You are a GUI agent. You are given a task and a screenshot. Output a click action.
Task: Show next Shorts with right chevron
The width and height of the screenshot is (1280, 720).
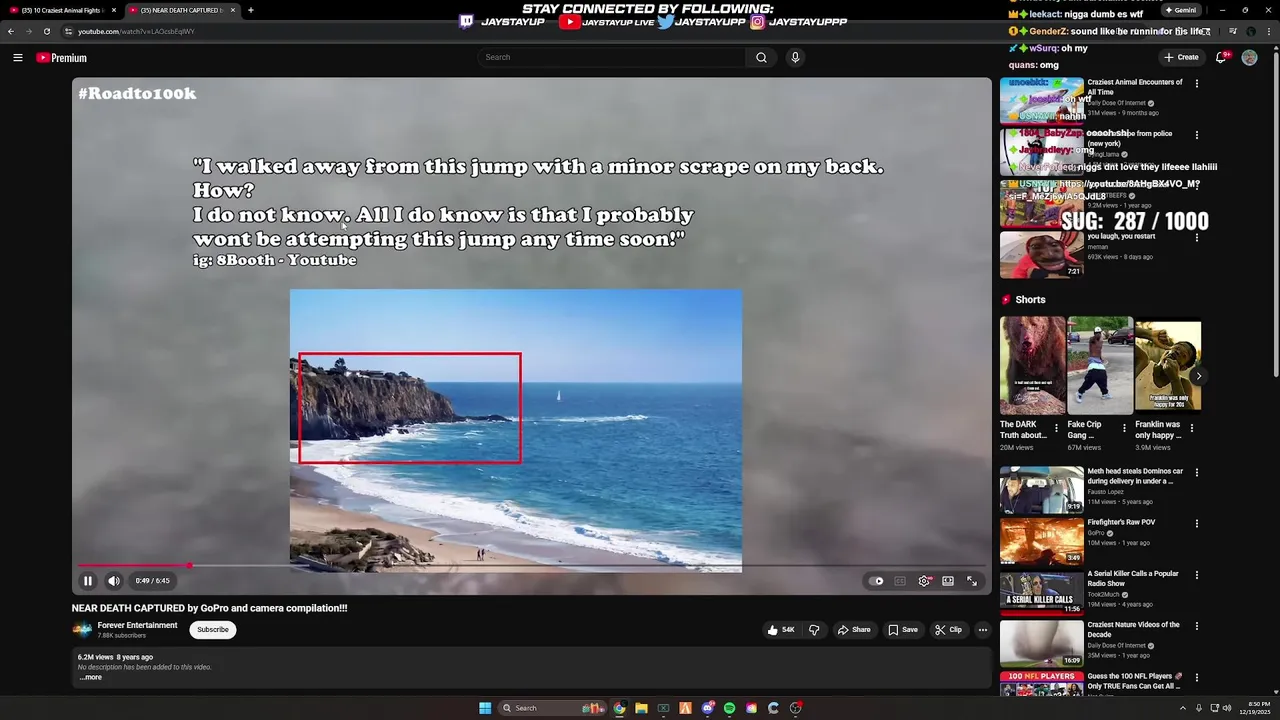click(x=1198, y=376)
